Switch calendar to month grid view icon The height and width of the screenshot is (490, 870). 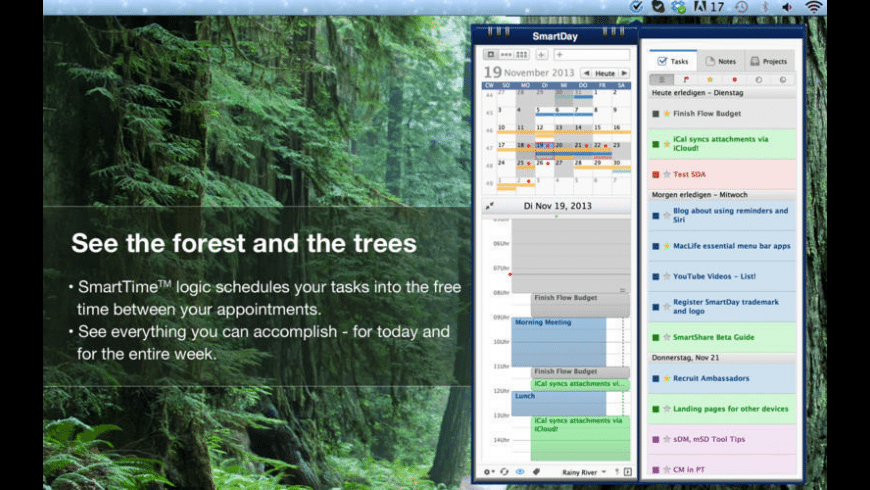click(x=522, y=54)
